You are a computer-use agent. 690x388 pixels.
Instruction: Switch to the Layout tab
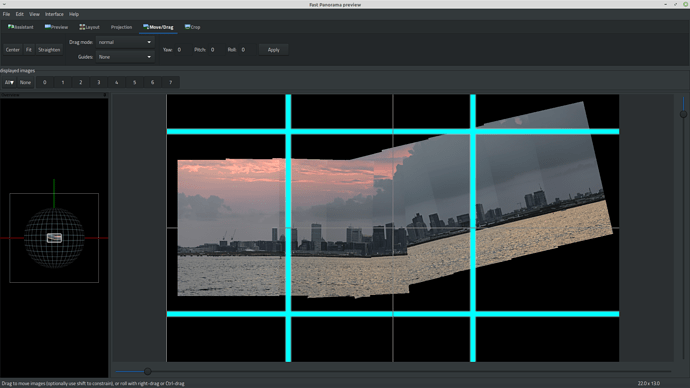point(89,27)
